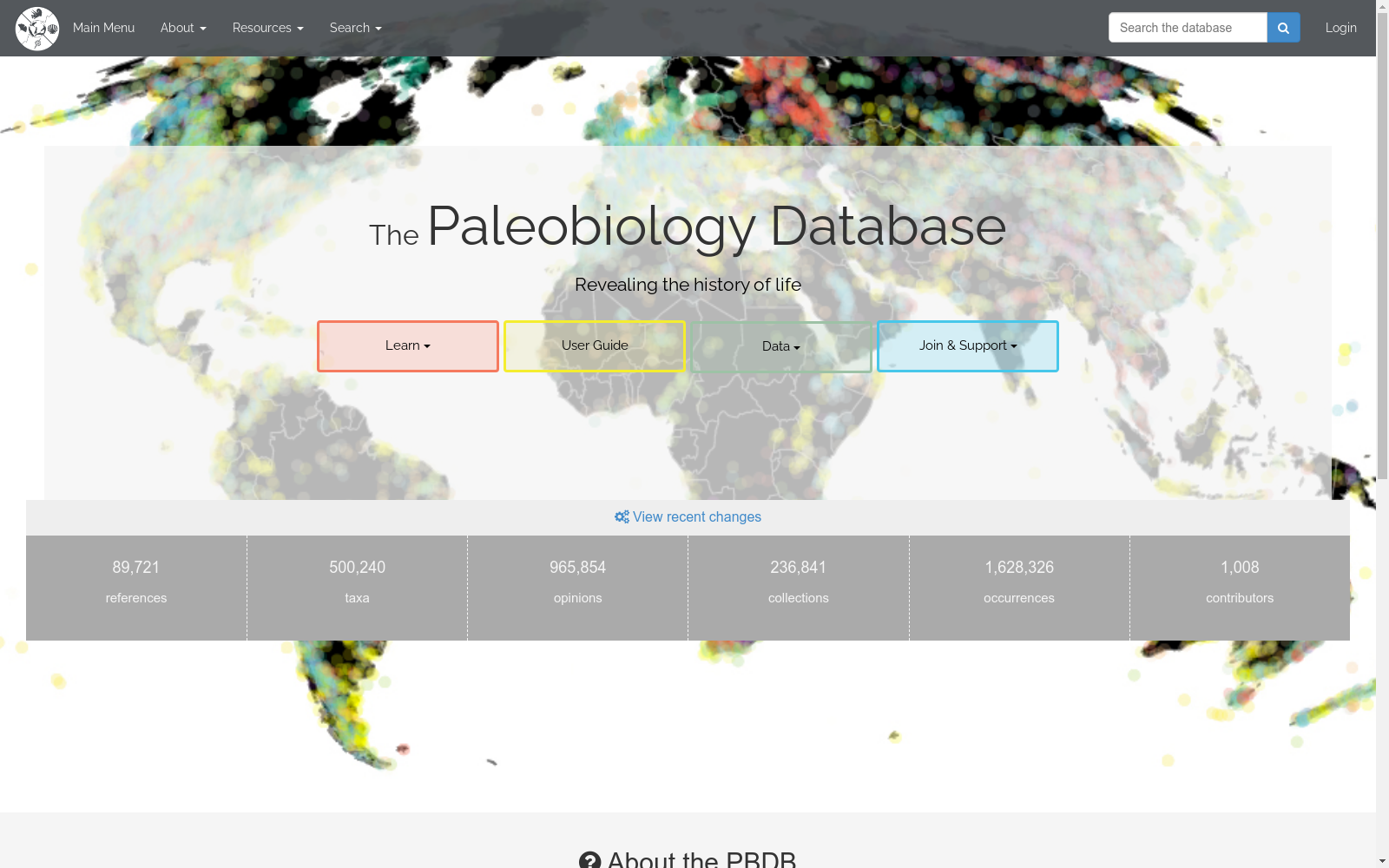Expand the About dropdown menu

point(183,28)
